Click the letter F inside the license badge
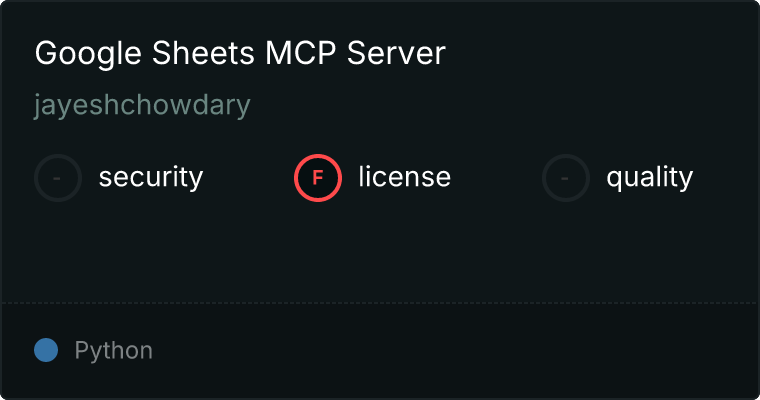Image resolution: width=760 pixels, height=400 pixels. pos(318,178)
